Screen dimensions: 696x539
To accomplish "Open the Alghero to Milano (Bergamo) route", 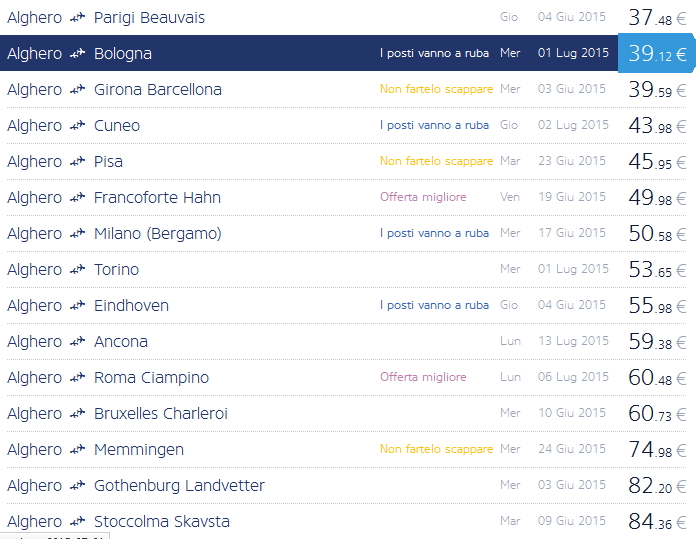I will point(157,234).
